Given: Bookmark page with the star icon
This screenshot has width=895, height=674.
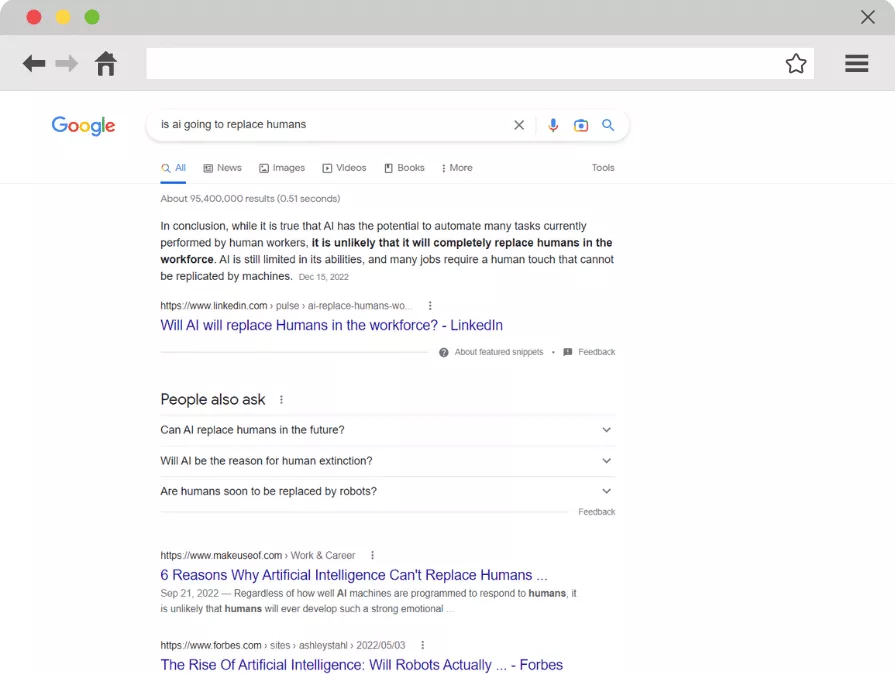Looking at the screenshot, I should click(x=796, y=64).
